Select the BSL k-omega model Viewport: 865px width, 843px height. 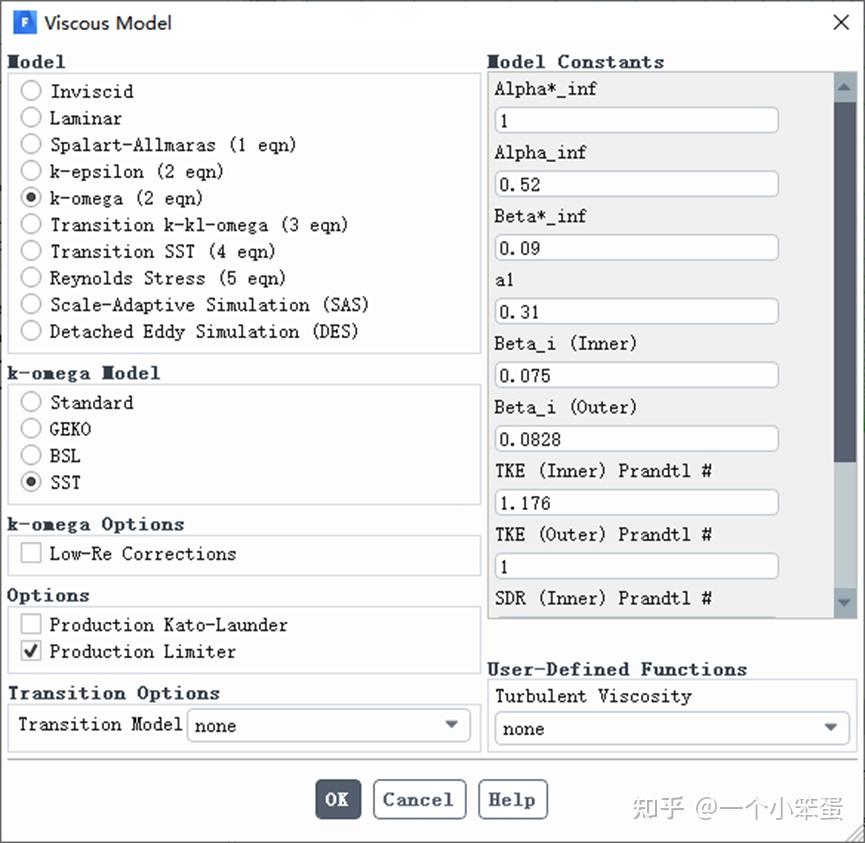pos(32,456)
